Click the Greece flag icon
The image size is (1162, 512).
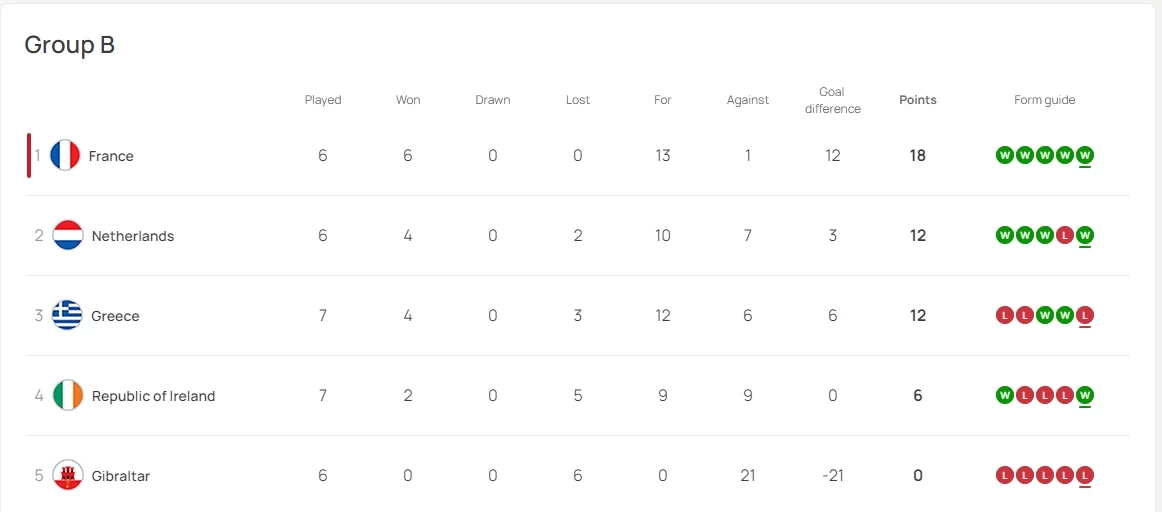point(67,315)
